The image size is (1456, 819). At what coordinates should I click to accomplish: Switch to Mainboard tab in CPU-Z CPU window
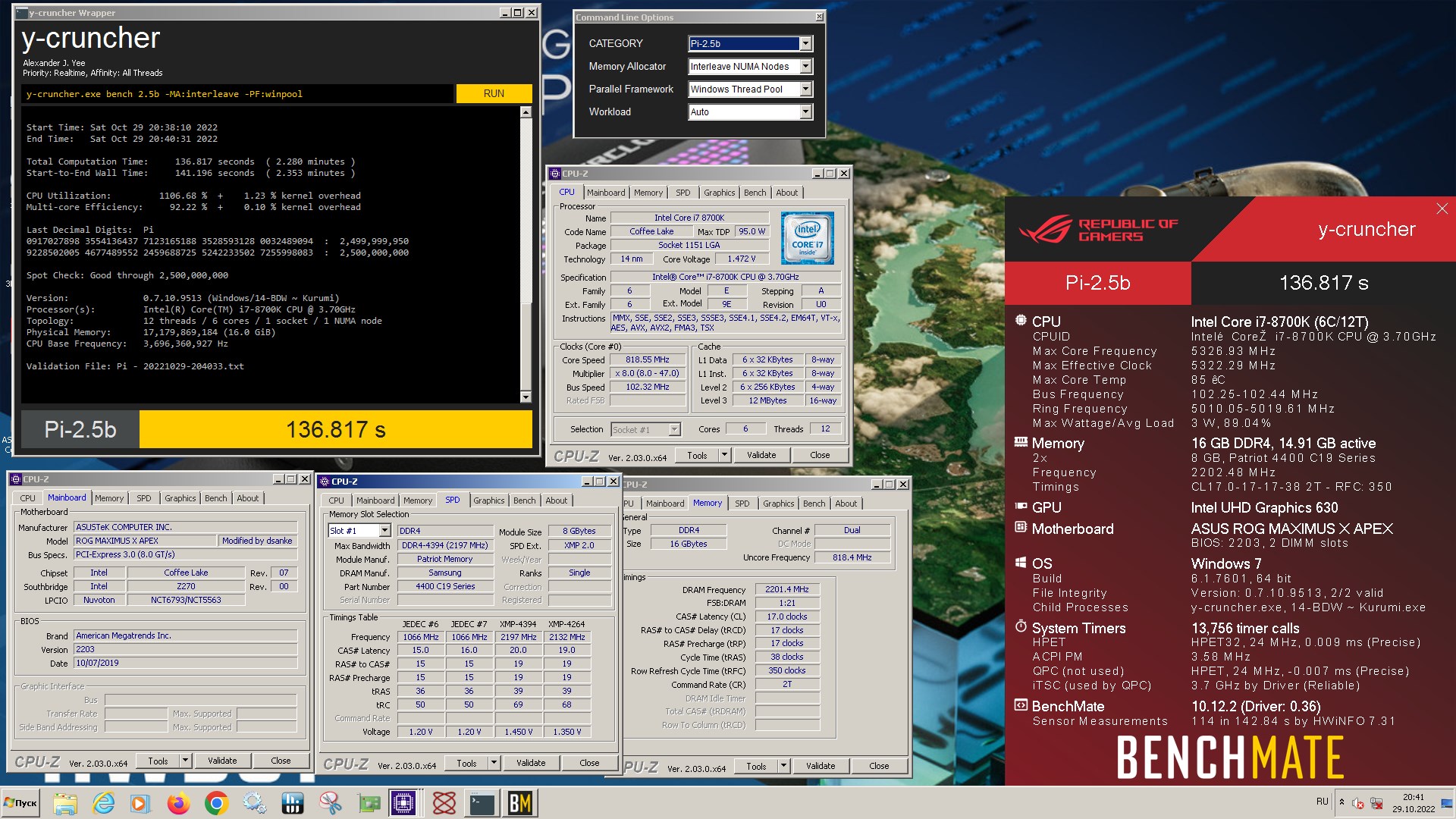coord(606,193)
